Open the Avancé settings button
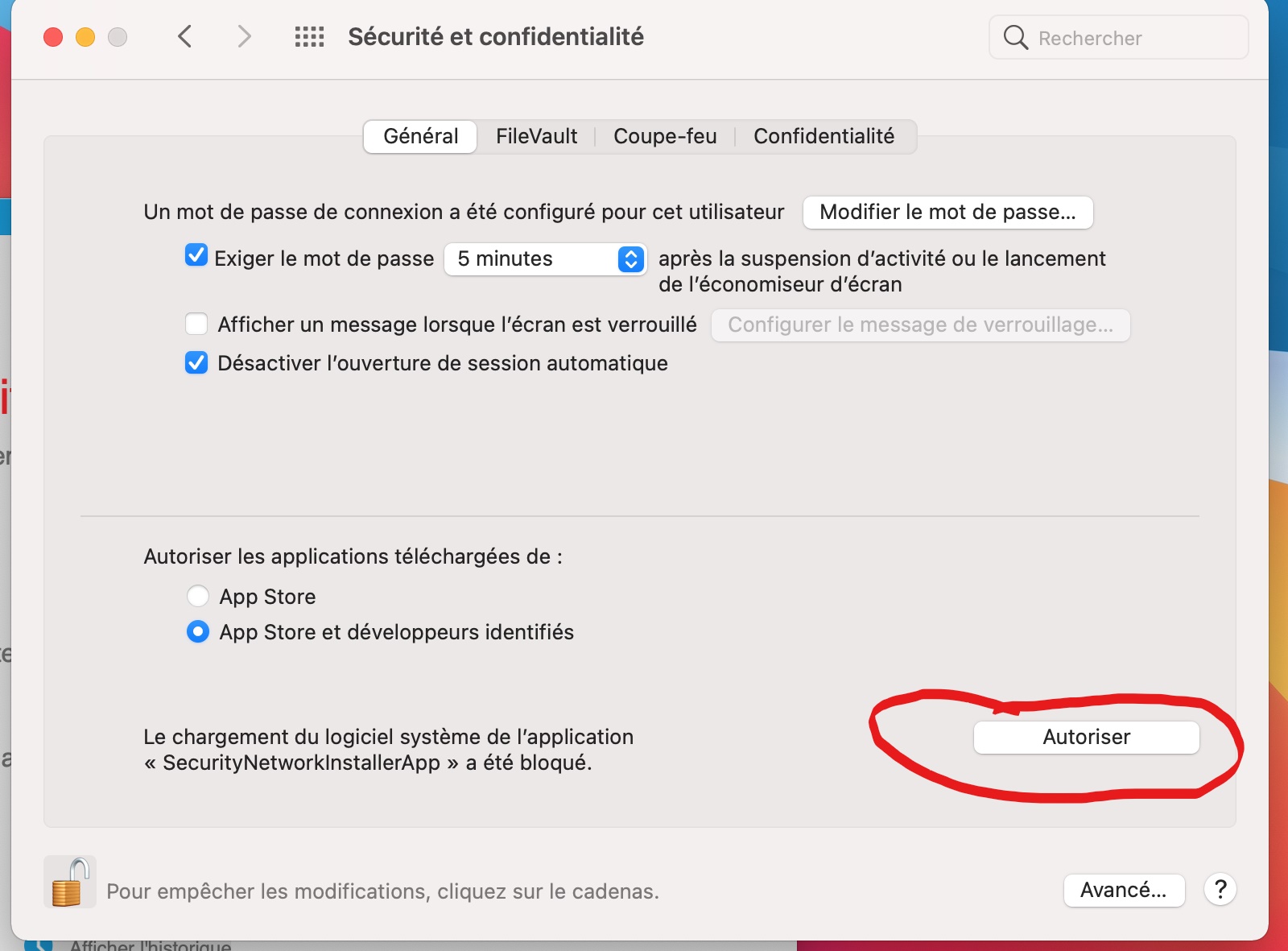The height and width of the screenshot is (951, 1288). click(1123, 890)
